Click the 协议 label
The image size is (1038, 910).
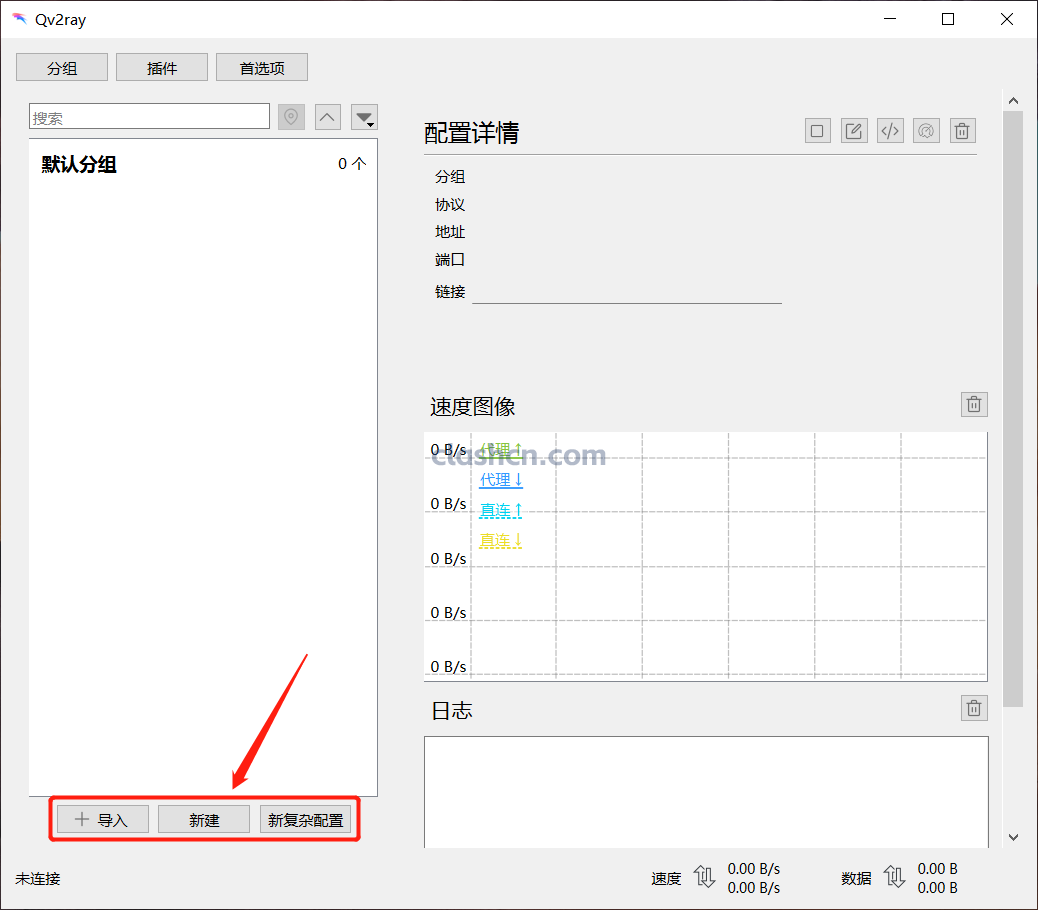450,205
